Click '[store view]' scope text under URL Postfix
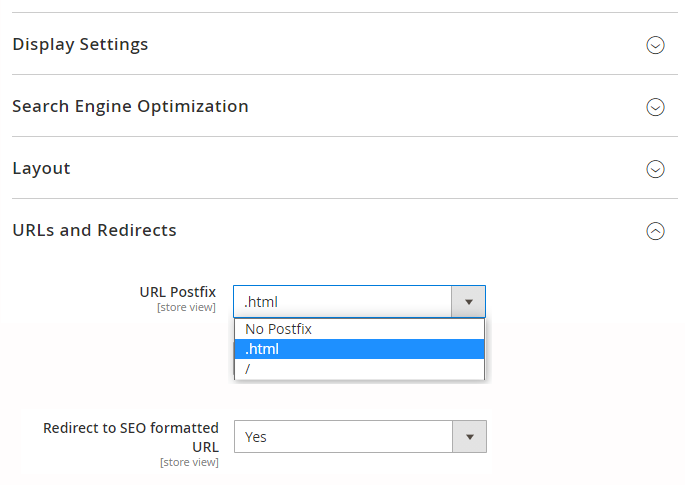Viewport: 686px width, 485px height. [x=186, y=308]
